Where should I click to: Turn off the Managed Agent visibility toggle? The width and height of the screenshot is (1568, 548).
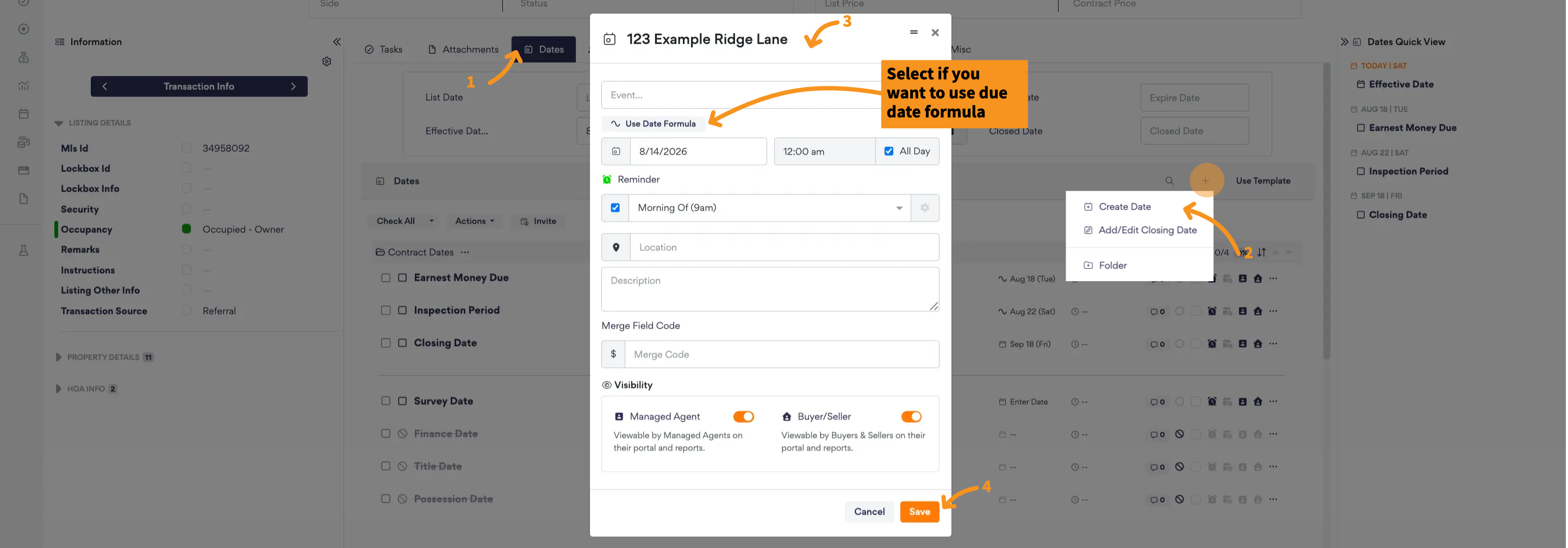(743, 416)
